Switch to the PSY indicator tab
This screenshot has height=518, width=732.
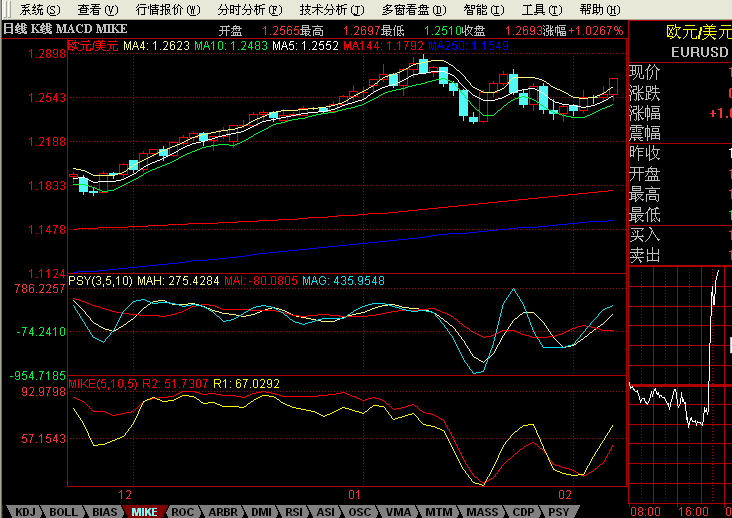coord(559,512)
